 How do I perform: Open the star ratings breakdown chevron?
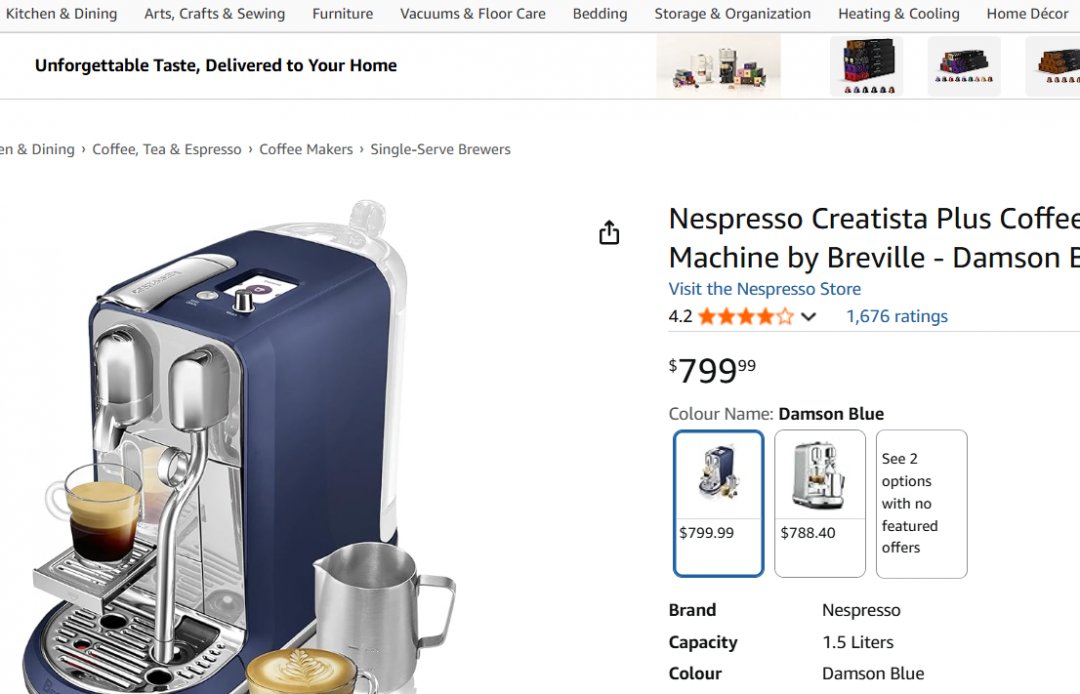coord(809,317)
